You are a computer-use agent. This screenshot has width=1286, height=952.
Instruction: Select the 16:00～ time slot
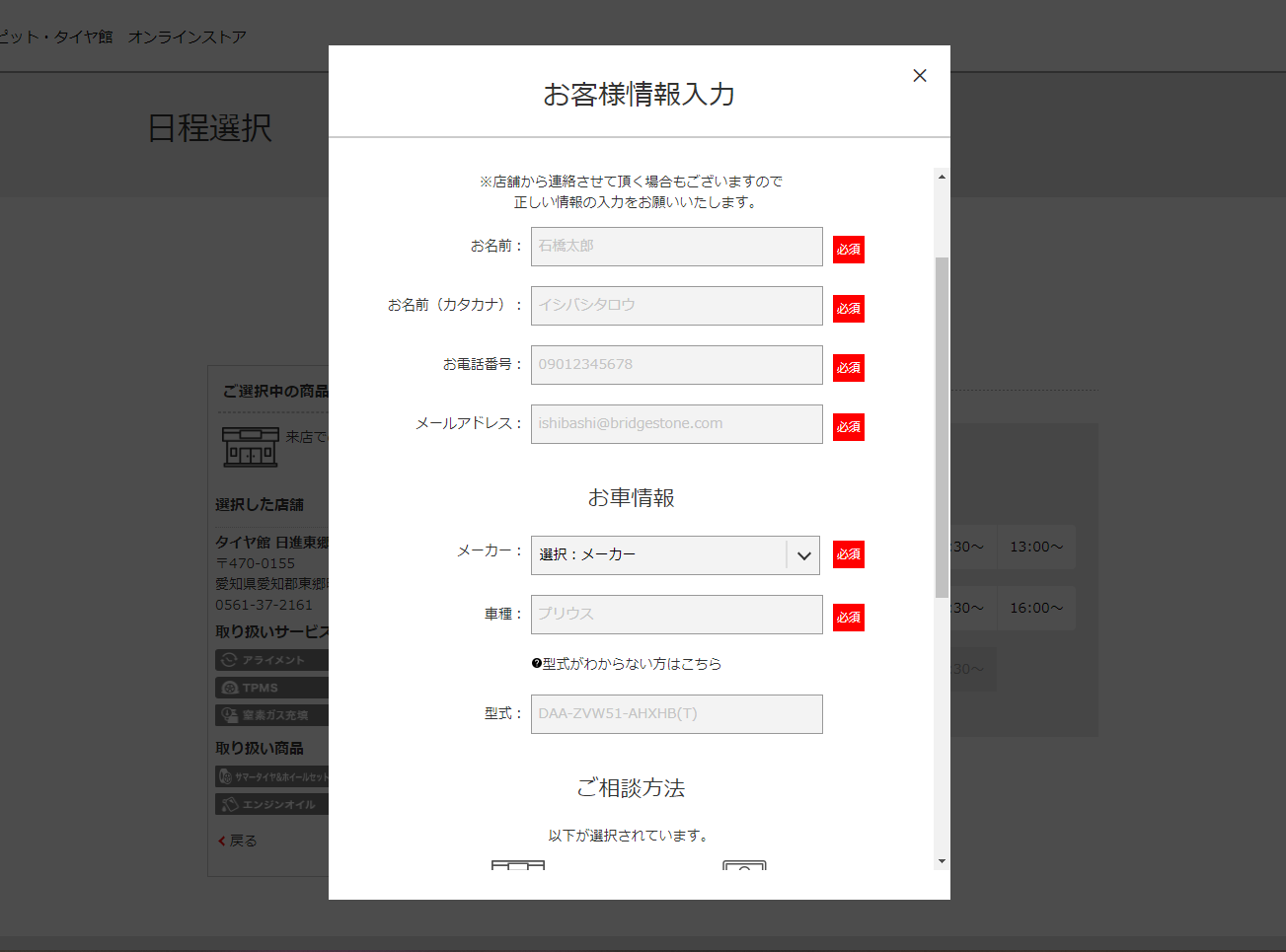click(x=1035, y=608)
